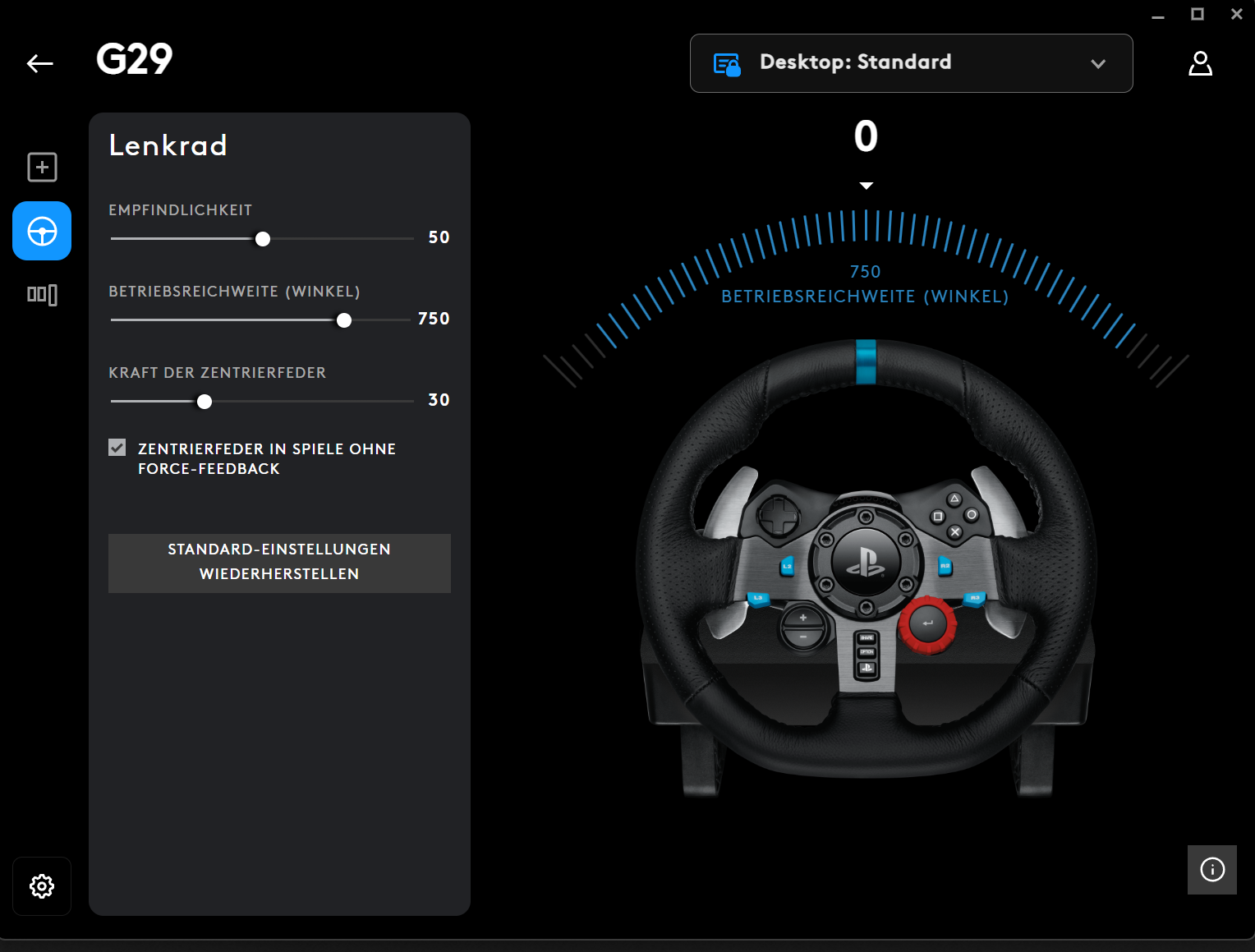The height and width of the screenshot is (952, 1255).
Task: Click the Empfindlichkeit value 50
Action: [439, 237]
